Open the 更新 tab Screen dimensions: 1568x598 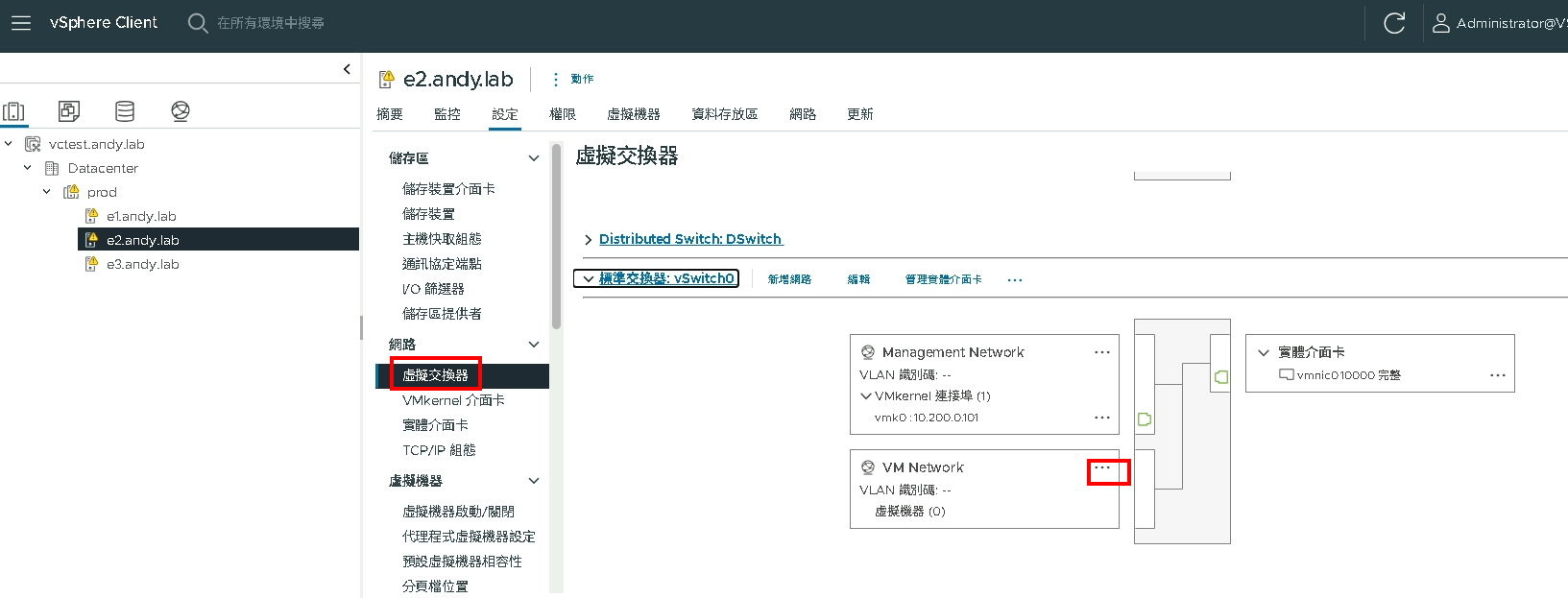[860, 114]
